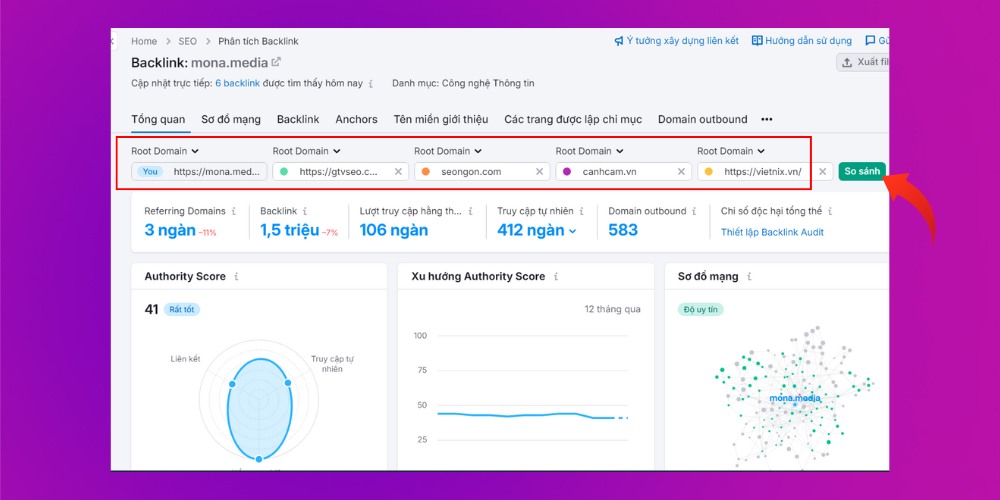Switch to the Sơ đồ mạng tab

click(231, 119)
